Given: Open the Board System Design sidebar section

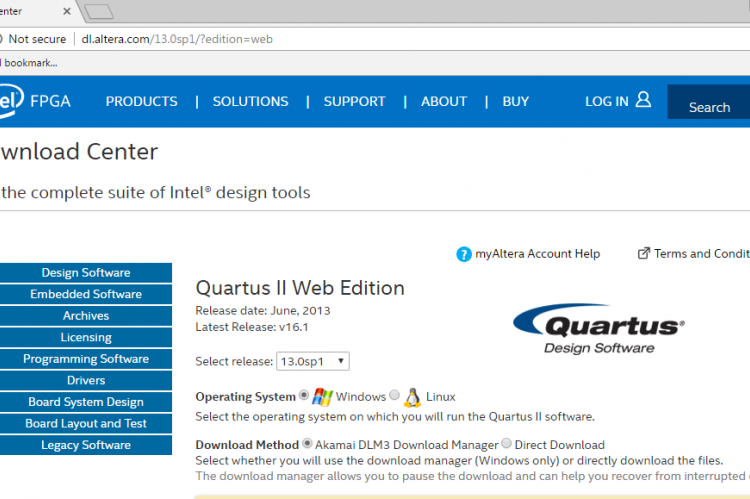Looking at the screenshot, I should pyautogui.click(x=86, y=402).
